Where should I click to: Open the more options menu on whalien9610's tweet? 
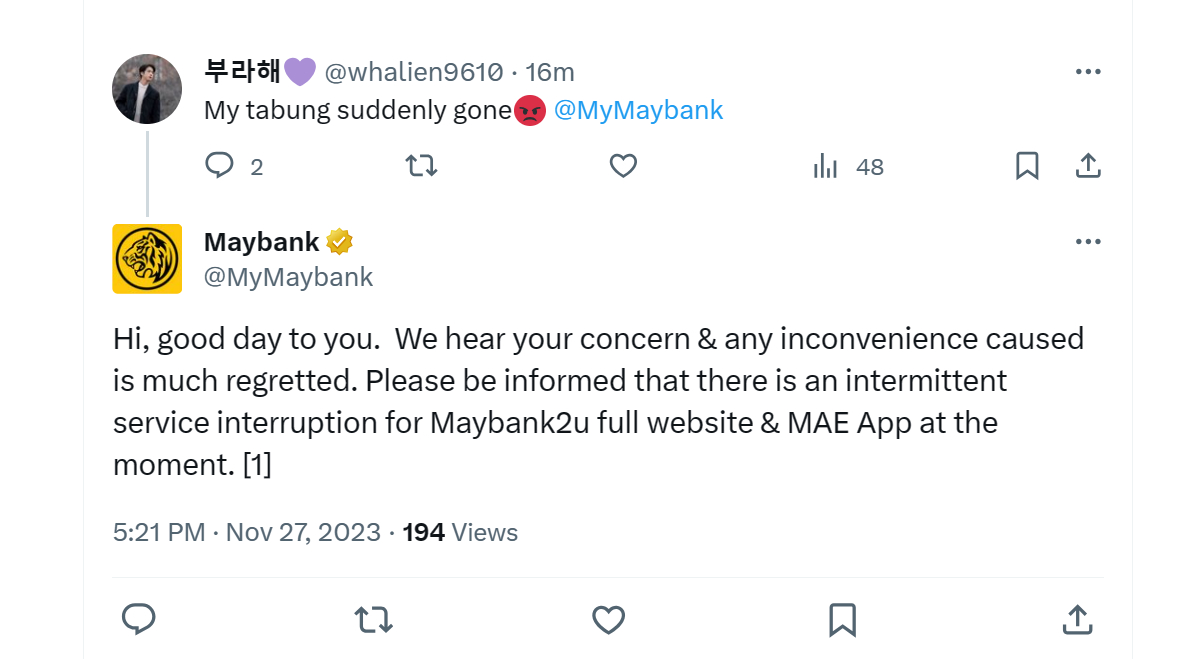click(x=1088, y=70)
